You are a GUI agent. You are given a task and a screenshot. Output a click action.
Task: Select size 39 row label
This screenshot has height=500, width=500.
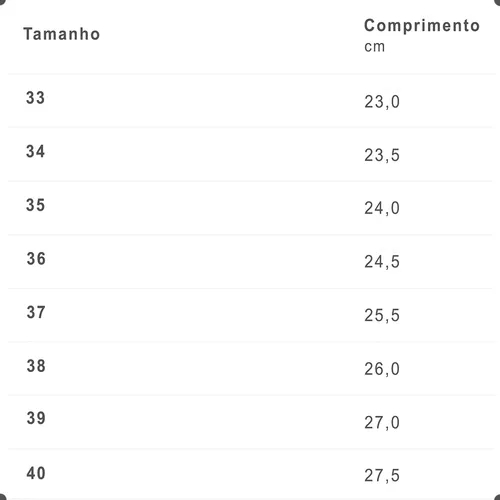pyautogui.click(x=36, y=418)
